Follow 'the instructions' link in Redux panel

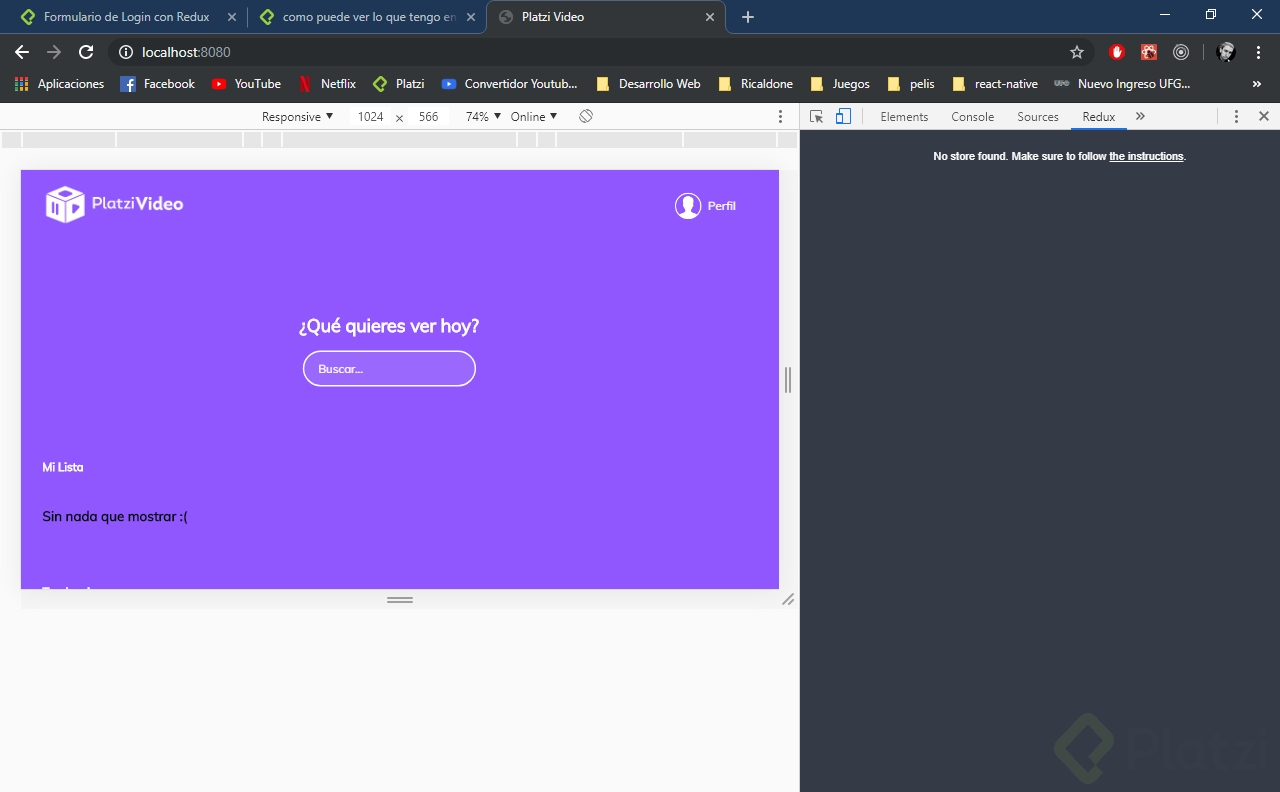[x=1146, y=157]
